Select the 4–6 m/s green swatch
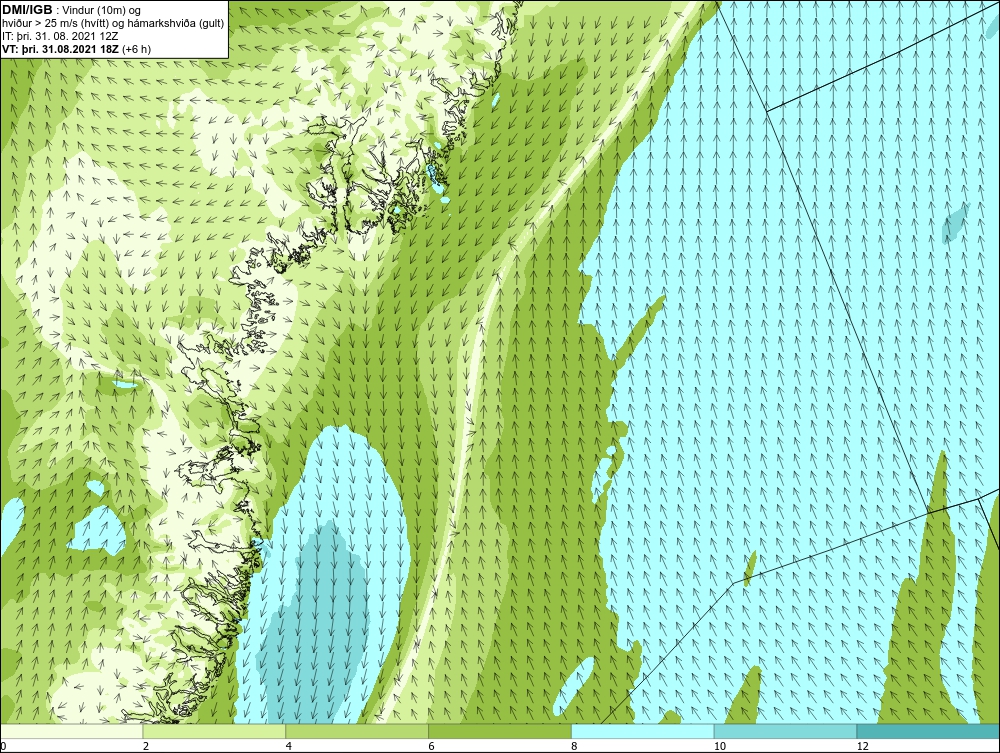Viewport: 1000px width, 753px height. pos(357,731)
